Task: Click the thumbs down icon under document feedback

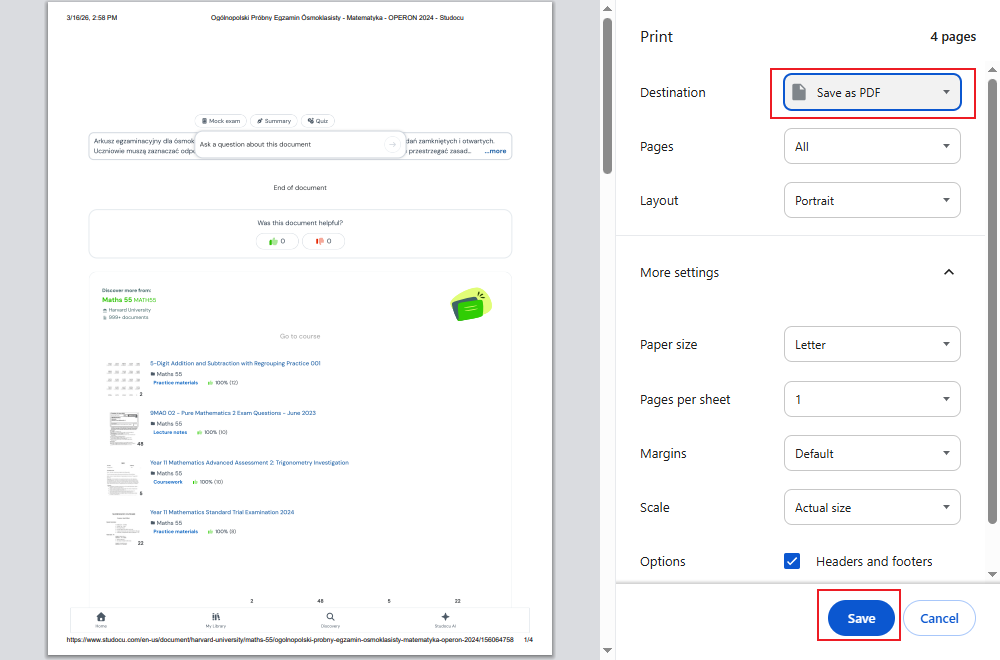Action: (322, 240)
